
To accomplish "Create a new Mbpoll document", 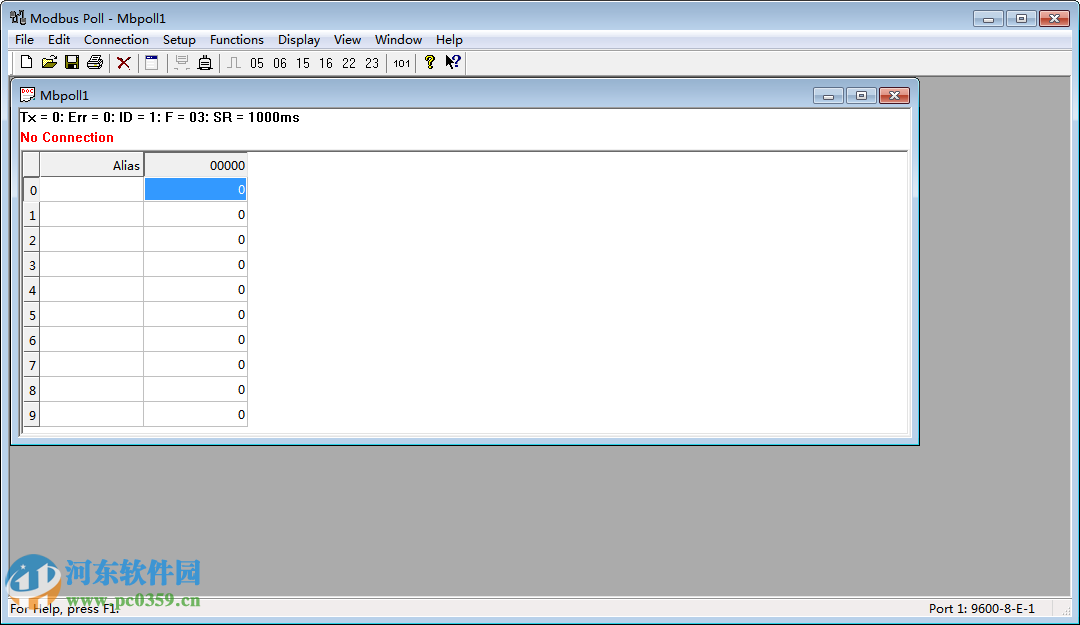I will [x=26, y=62].
